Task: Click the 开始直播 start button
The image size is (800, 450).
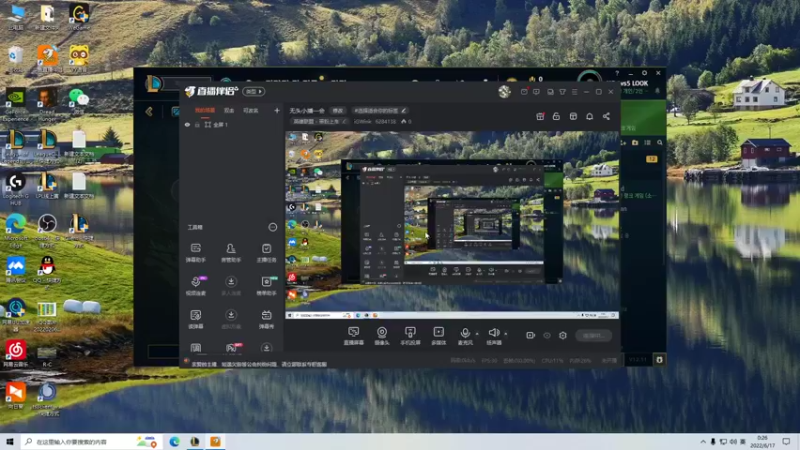Action: pos(594,335)
